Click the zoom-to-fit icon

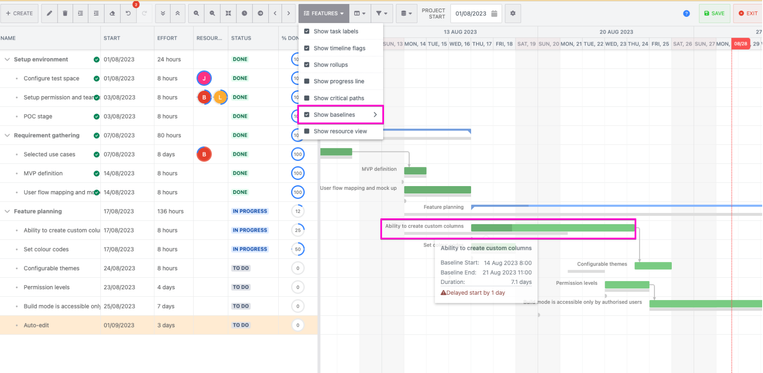pos(228,14)
